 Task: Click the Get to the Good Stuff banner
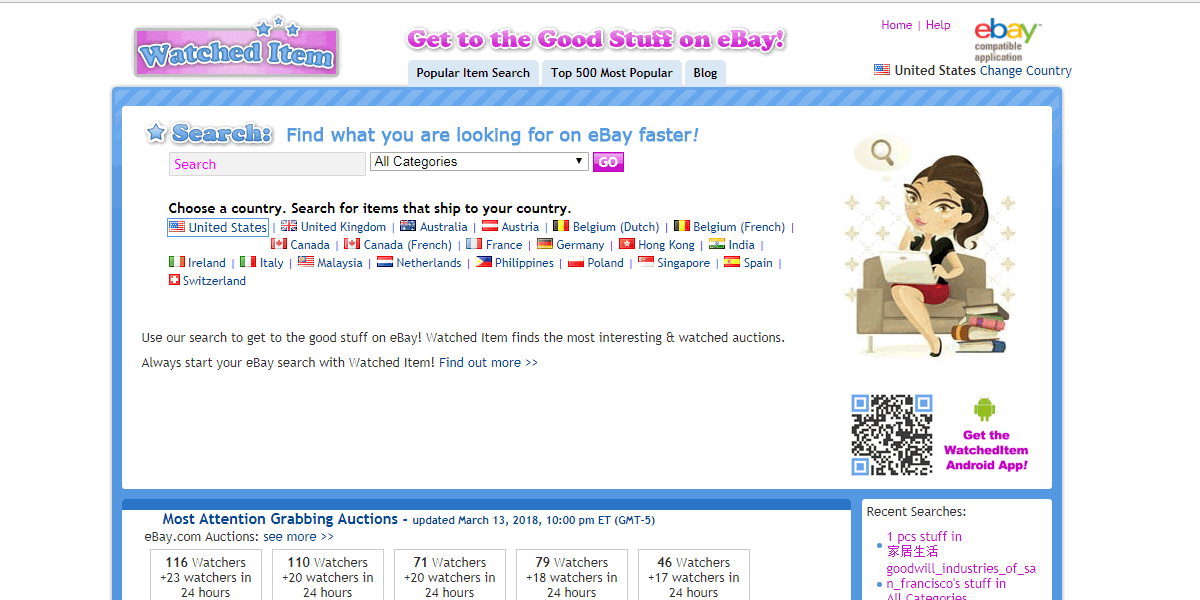point(596,39)
